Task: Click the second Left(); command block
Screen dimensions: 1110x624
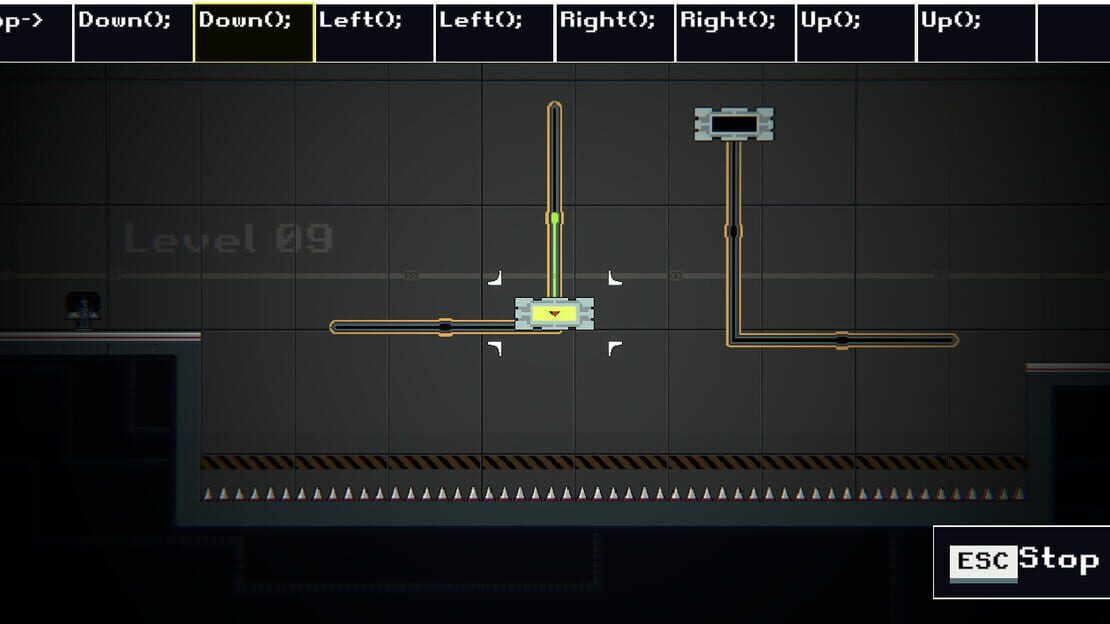Action: (x=495, y=33)
